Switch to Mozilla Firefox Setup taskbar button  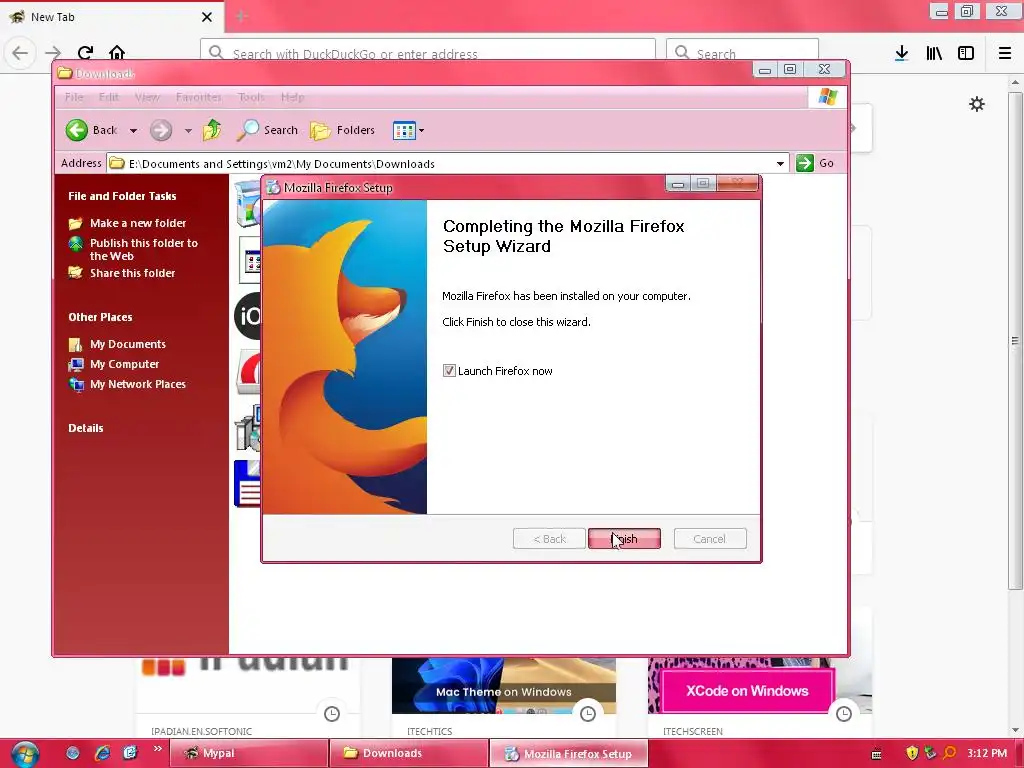click(x=569, y=753)
